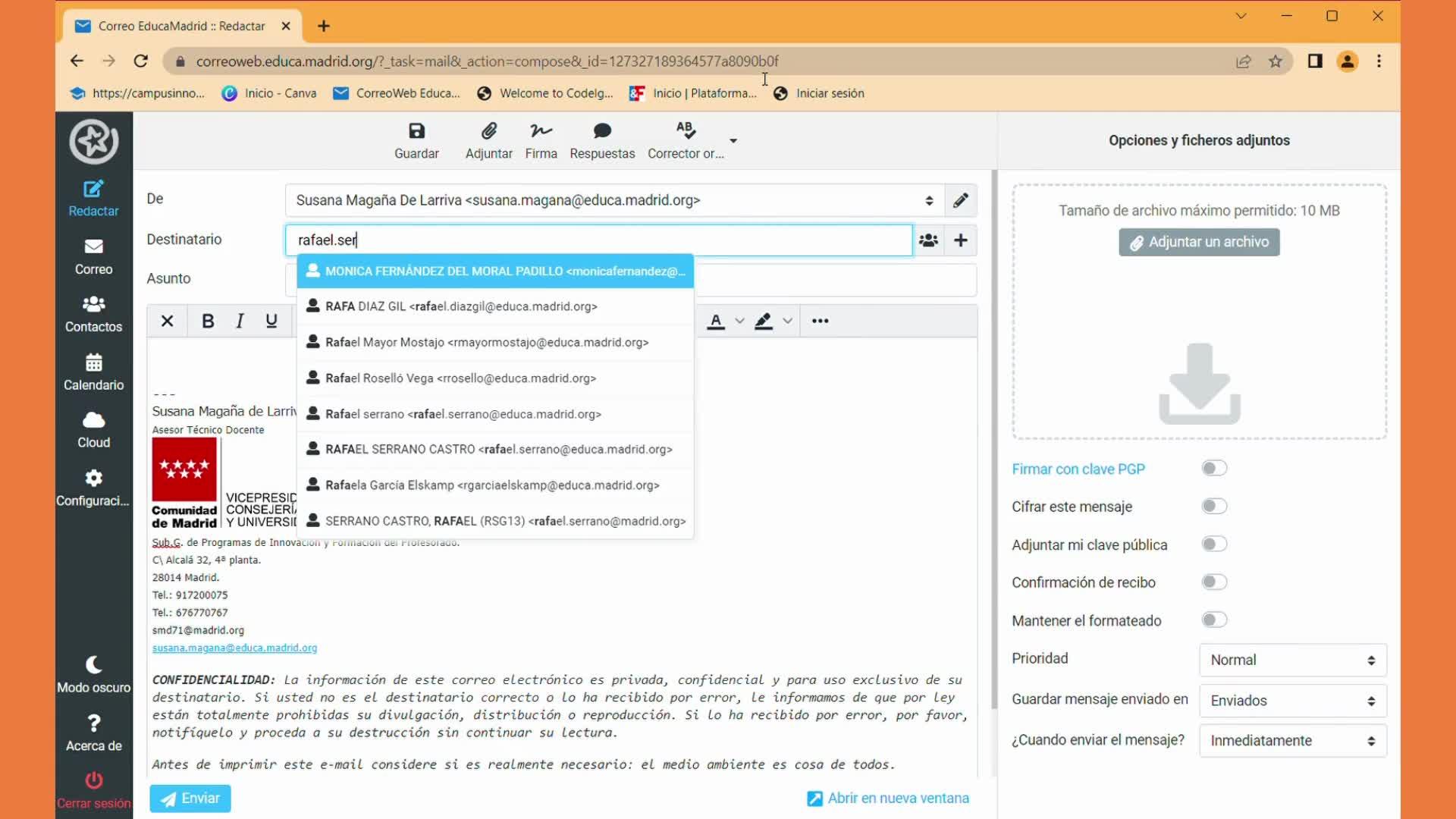Expand Guardar mensaje enviado en dropdown
Screen dimensions: 1456x819
[1292, 701]
